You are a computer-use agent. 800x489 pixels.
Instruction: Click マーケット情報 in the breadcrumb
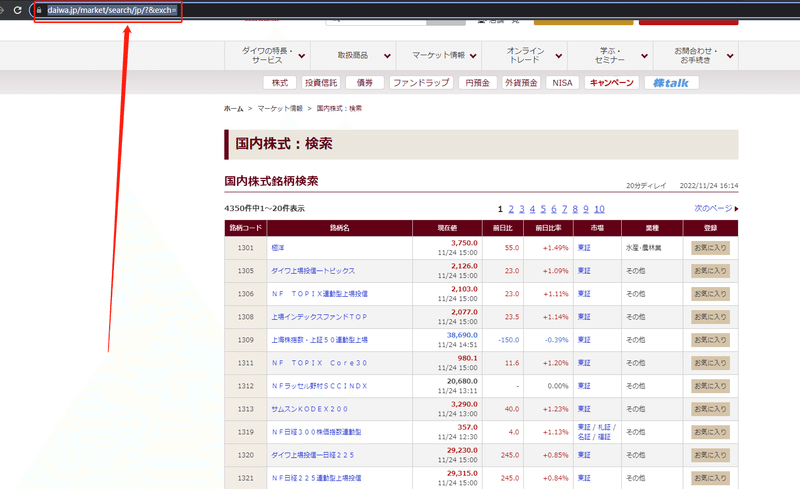280,108
